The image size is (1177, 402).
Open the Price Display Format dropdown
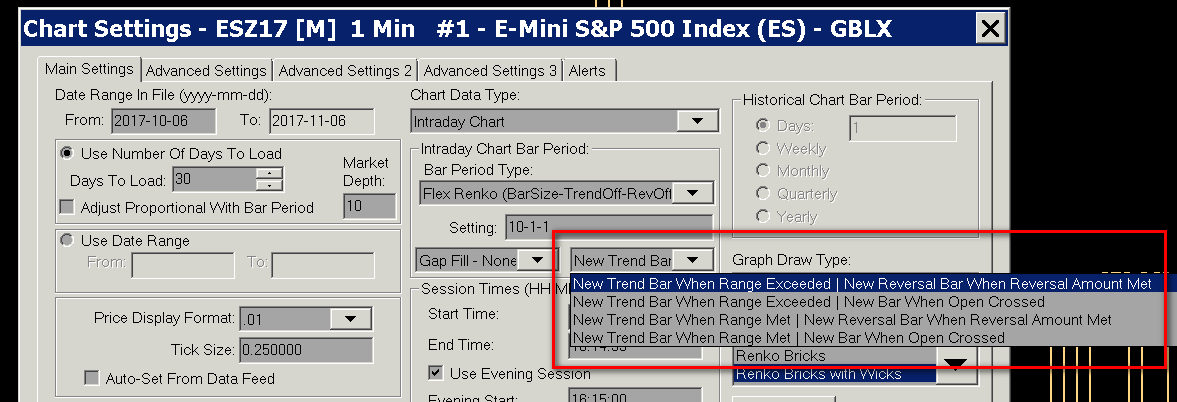pyautogui.click(x=352, y=319)
